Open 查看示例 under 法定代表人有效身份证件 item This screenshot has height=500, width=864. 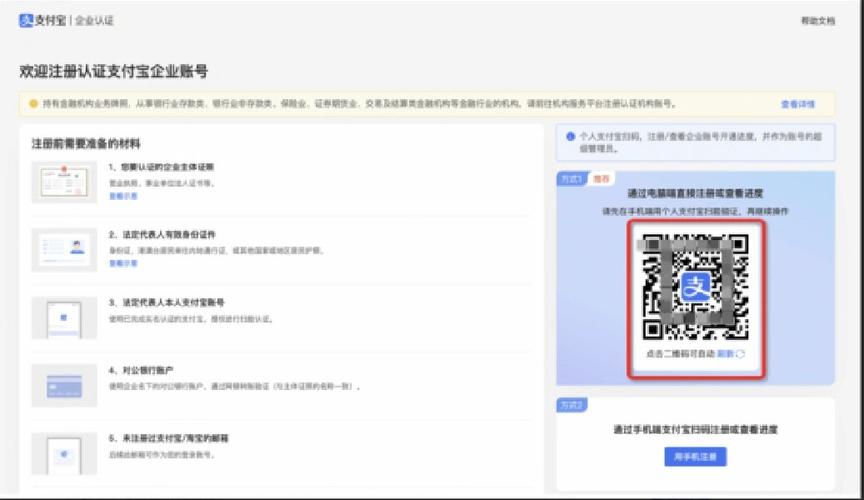tap(123, 264)
